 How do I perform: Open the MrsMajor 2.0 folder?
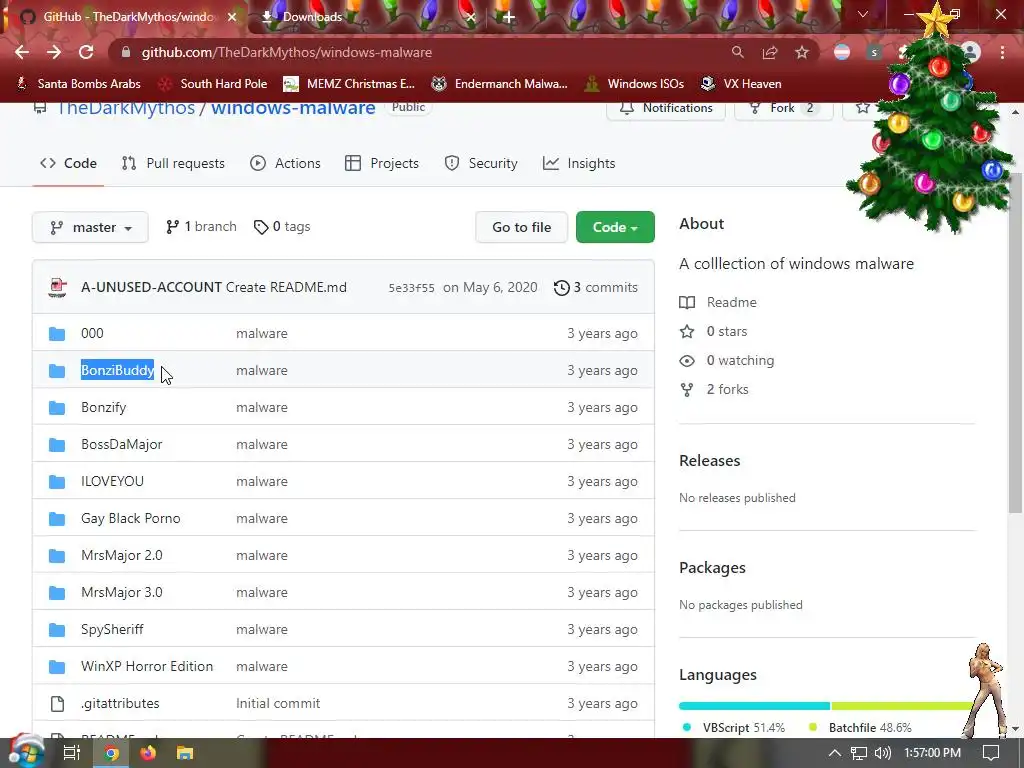click(x=121, y=555)
